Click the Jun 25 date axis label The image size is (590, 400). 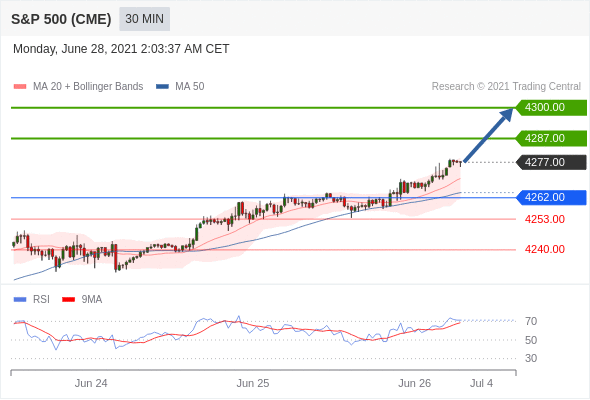pyautogui.click(x=252, y=383)
